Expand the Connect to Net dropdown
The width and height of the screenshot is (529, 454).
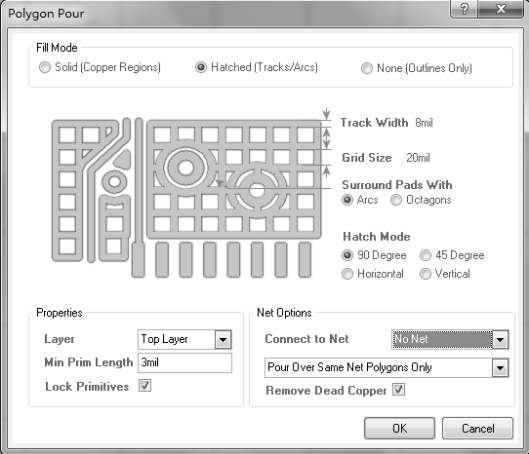[500, 339]
